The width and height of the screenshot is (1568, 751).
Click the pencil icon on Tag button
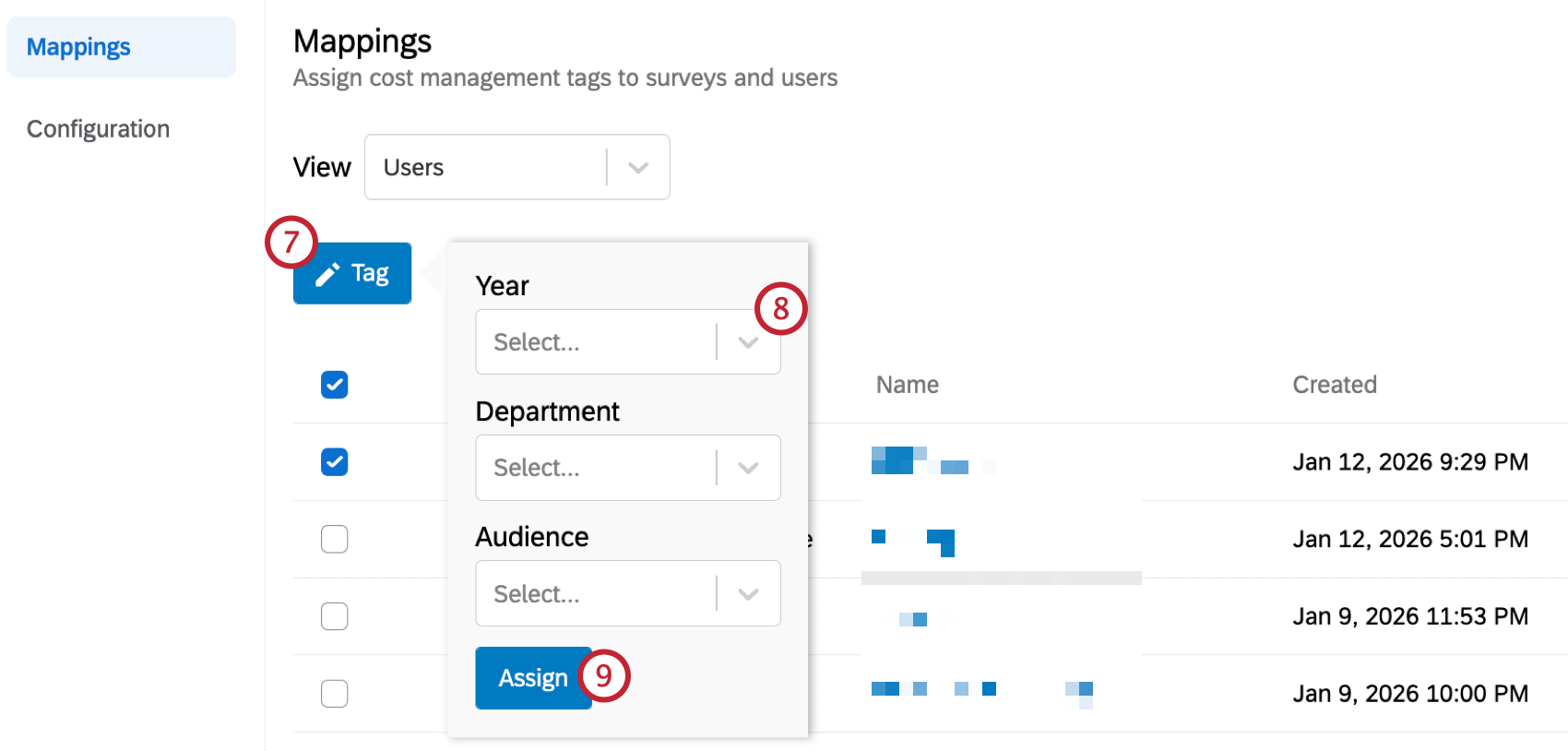[327, 274]
